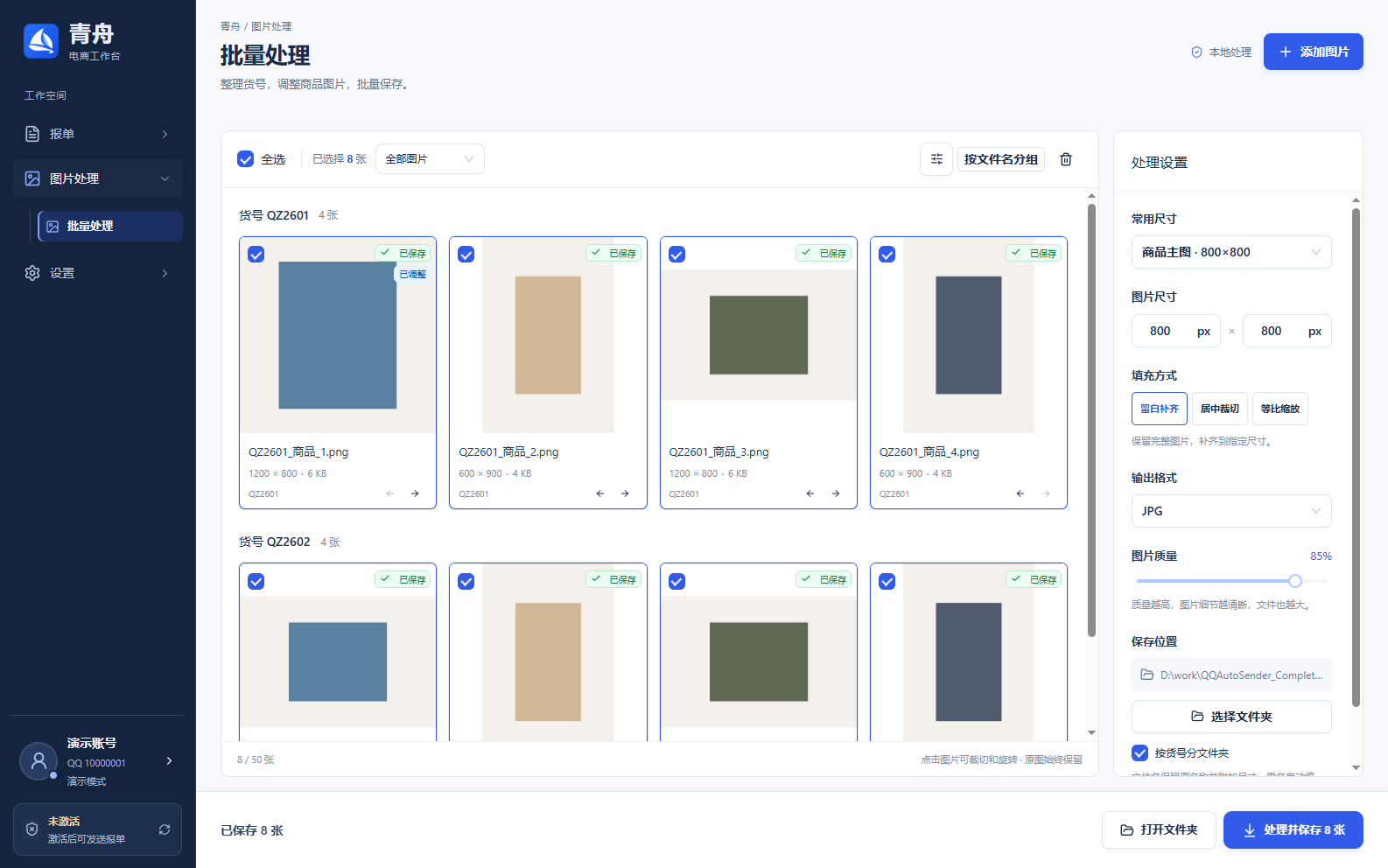Move QZ2601_商品_4.png left with arrow
Screen dimensions: 1388x868
click(x=1020, y=493)
